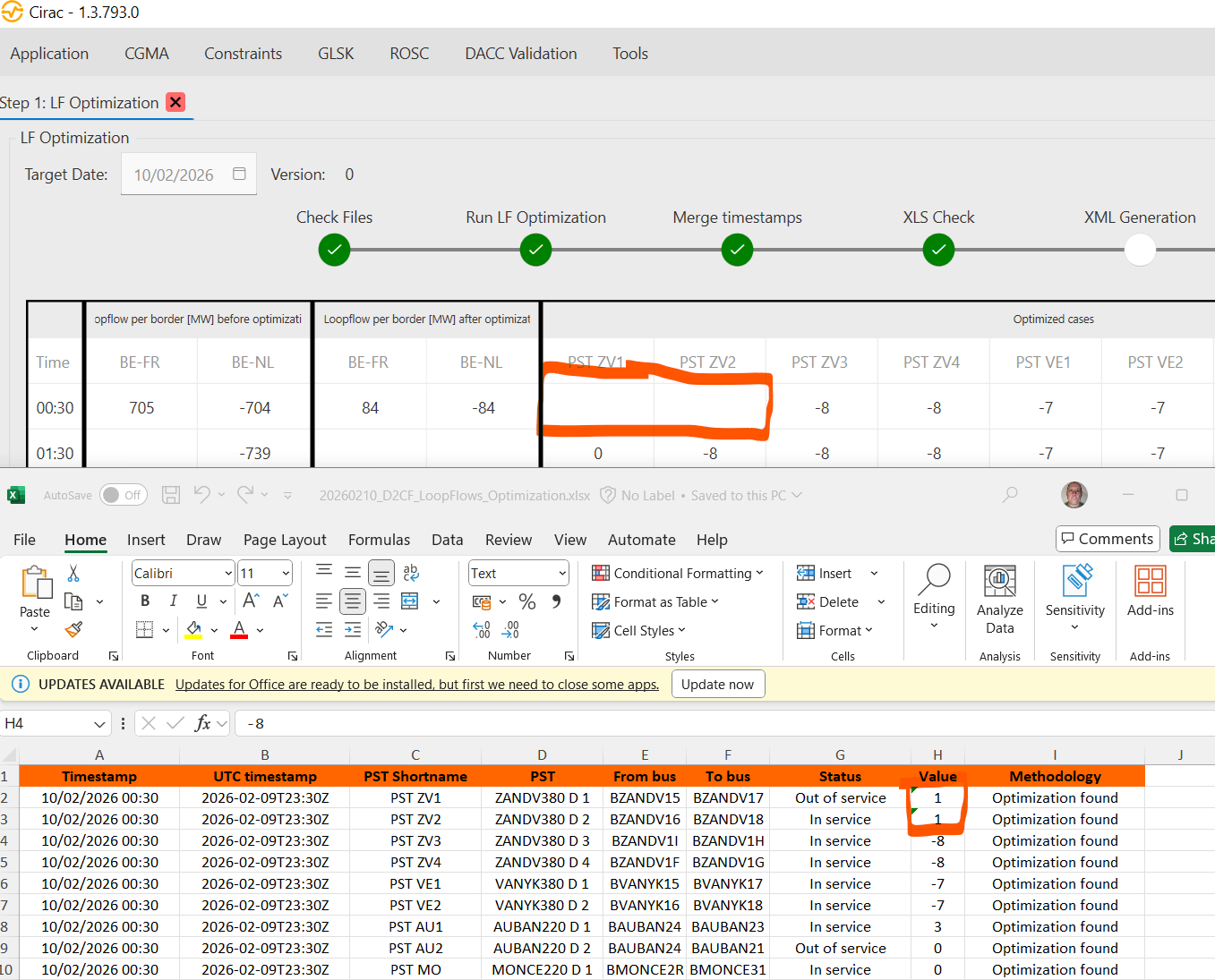Click the Check Files green checkmark
Viewport: 1215px width, 980px height.
pyautogui.click(x=334, y=250)
